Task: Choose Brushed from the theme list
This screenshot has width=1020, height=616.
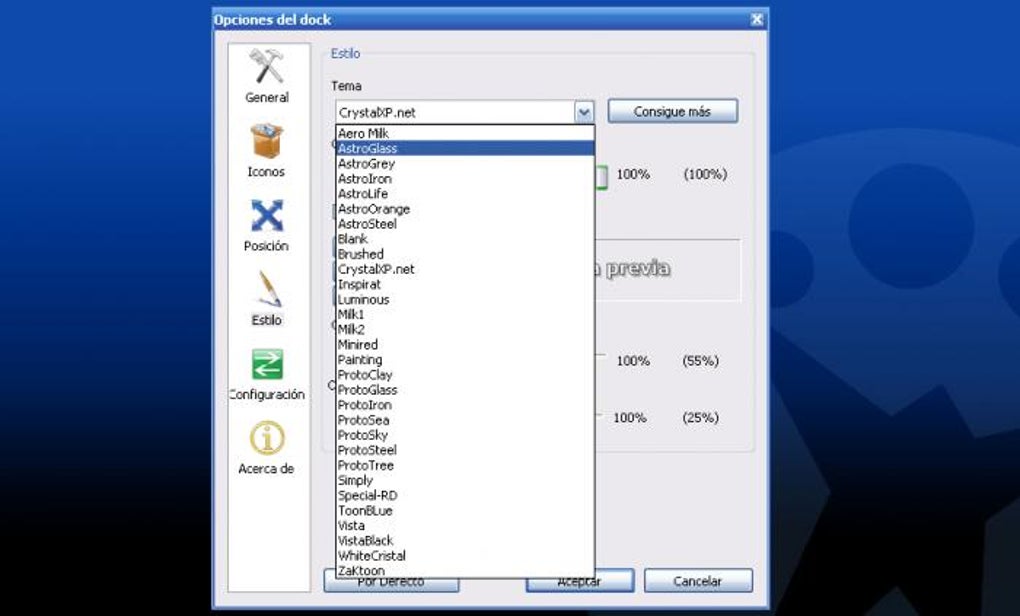Action: (x=465, y=254)
